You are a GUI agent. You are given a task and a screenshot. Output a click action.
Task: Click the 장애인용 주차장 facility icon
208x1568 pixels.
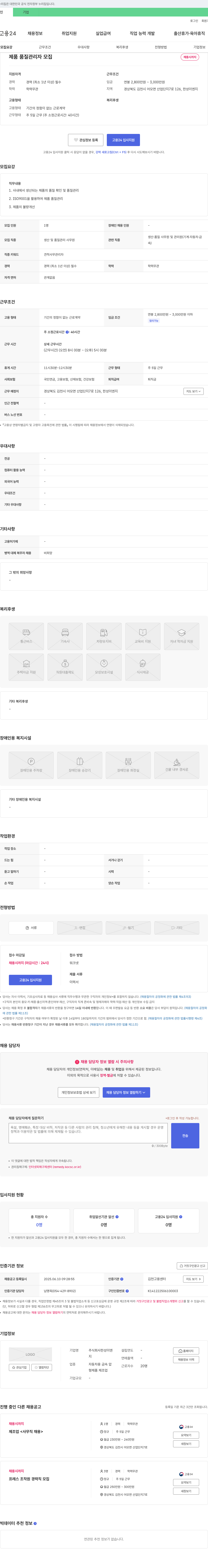[x=31, y=765]
